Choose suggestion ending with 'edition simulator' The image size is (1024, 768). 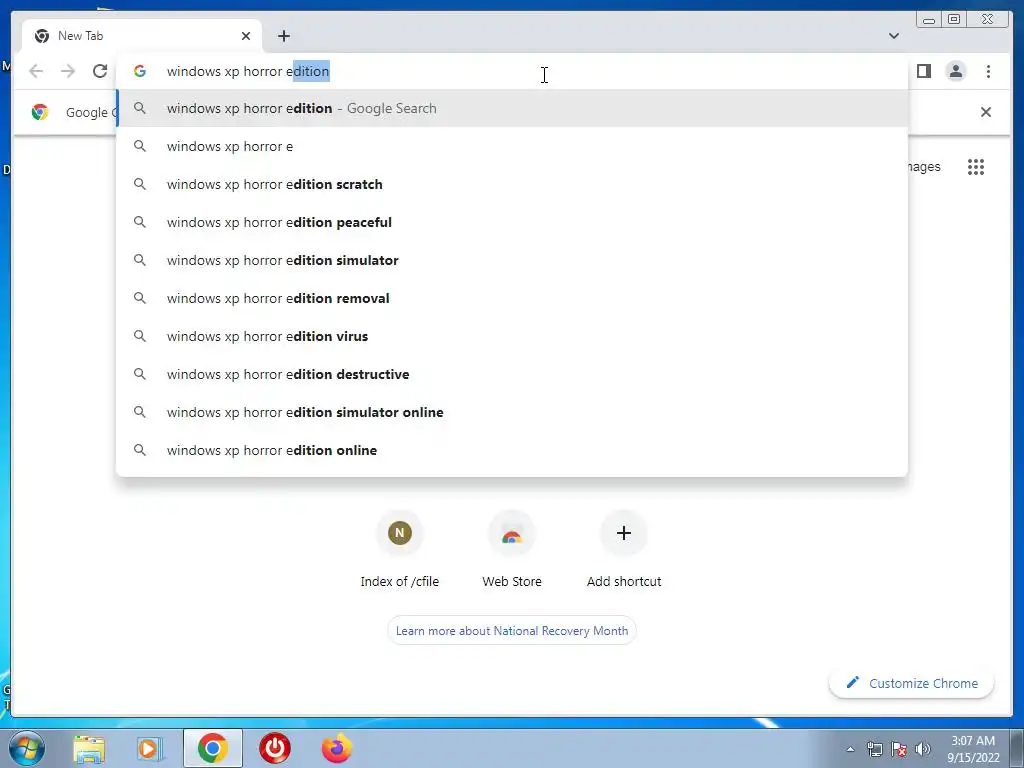[511, 260]
